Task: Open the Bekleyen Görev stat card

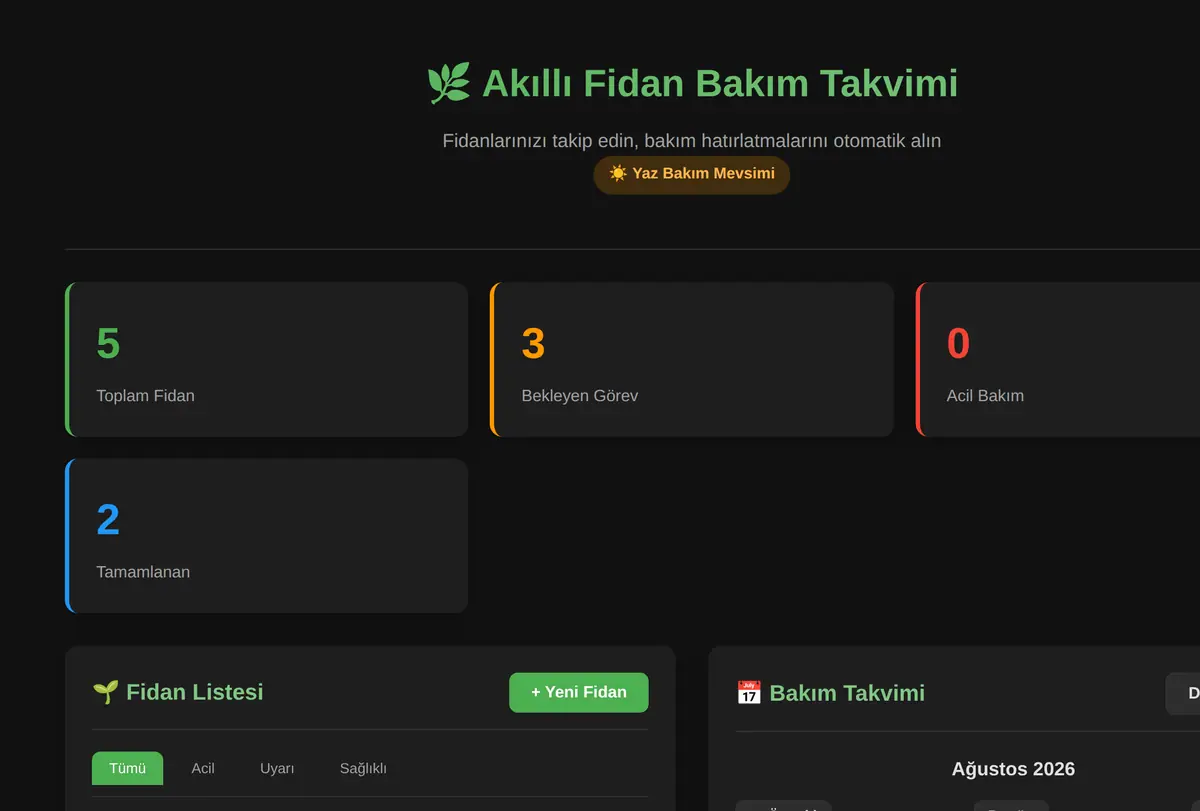Action: pos(692,359)
